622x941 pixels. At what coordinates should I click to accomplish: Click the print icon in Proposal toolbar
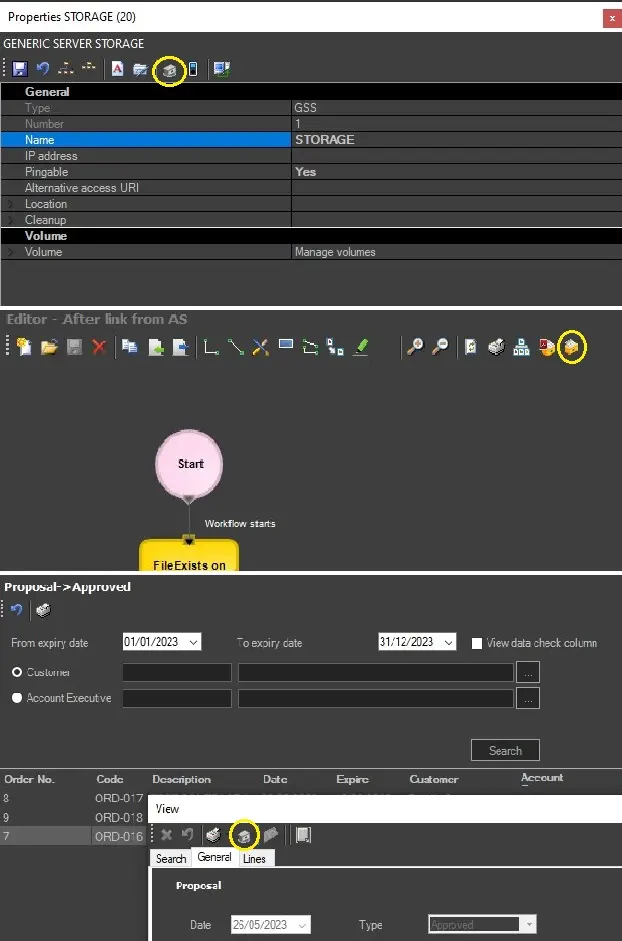tap(43, 609)
